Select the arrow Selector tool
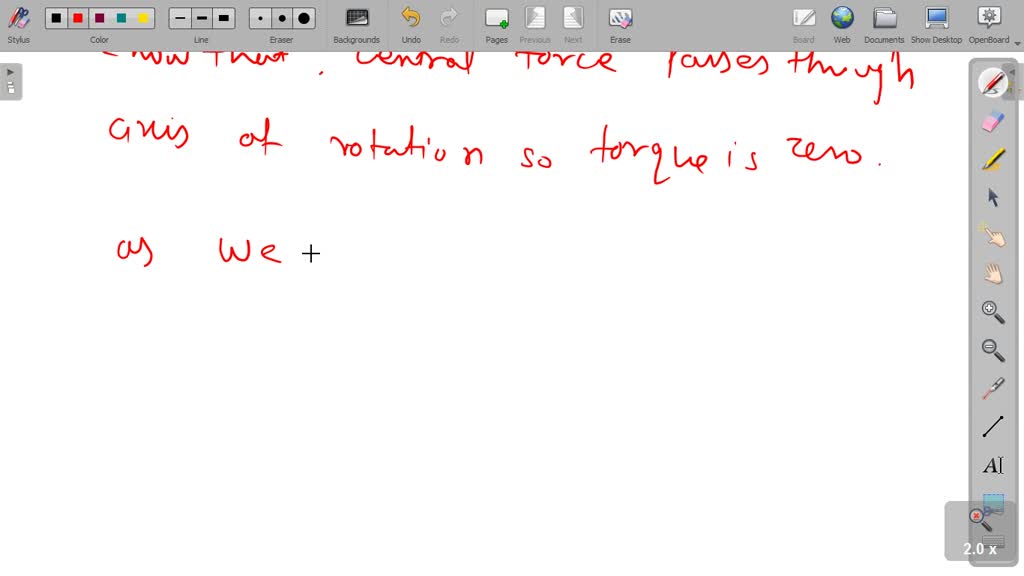 click(x=993, y=197)
